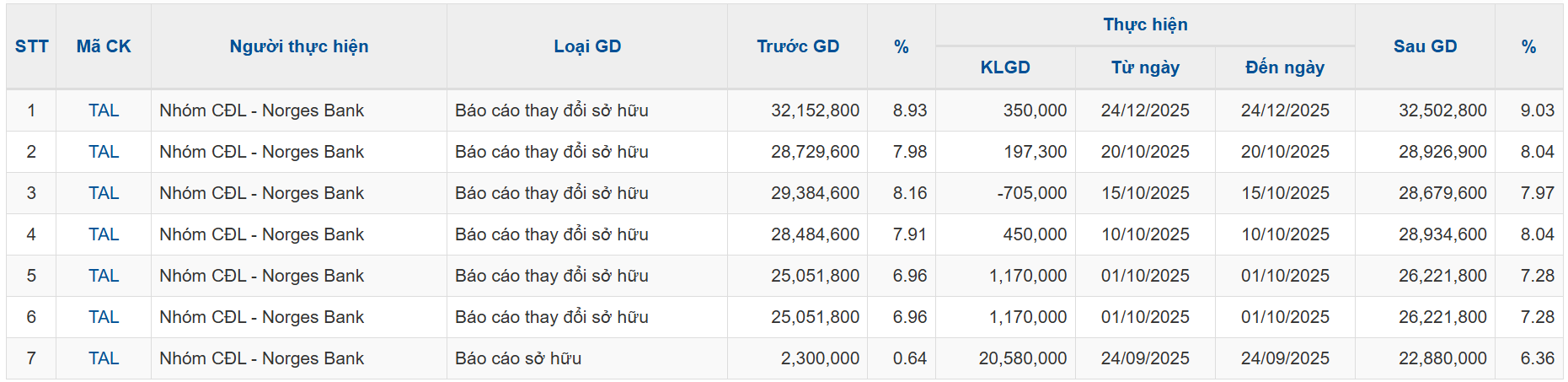Click the Sau GD column header

click(1425, 46)
